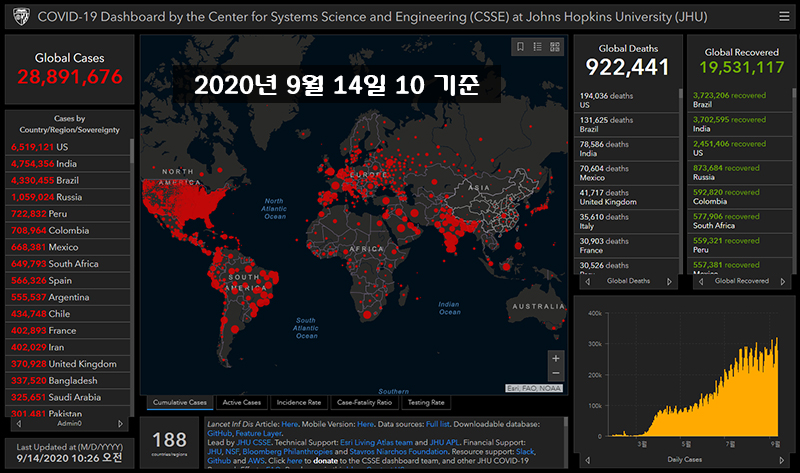The height and width of the screenshot is (473, 800).
Task: Select the Chile row with 434,748 cases
Action: (67, 314)
